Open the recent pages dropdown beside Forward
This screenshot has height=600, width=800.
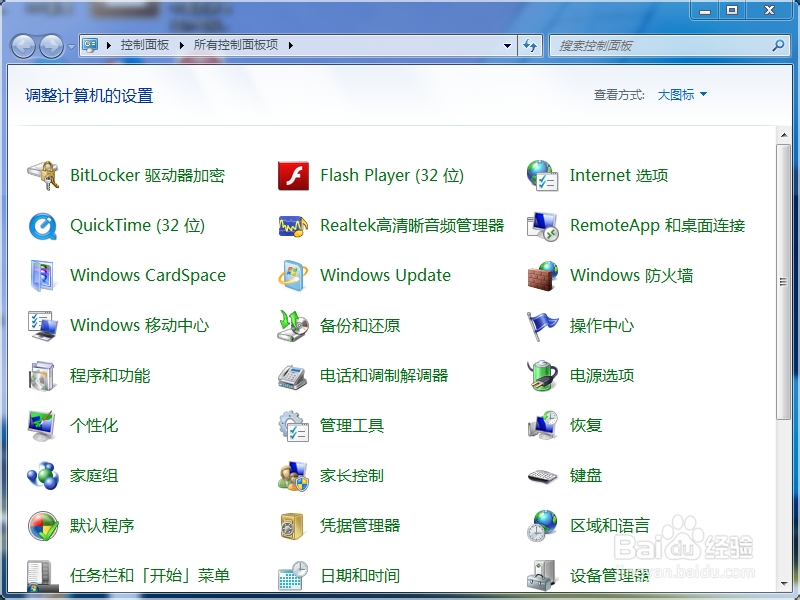[x=71, y=46]
